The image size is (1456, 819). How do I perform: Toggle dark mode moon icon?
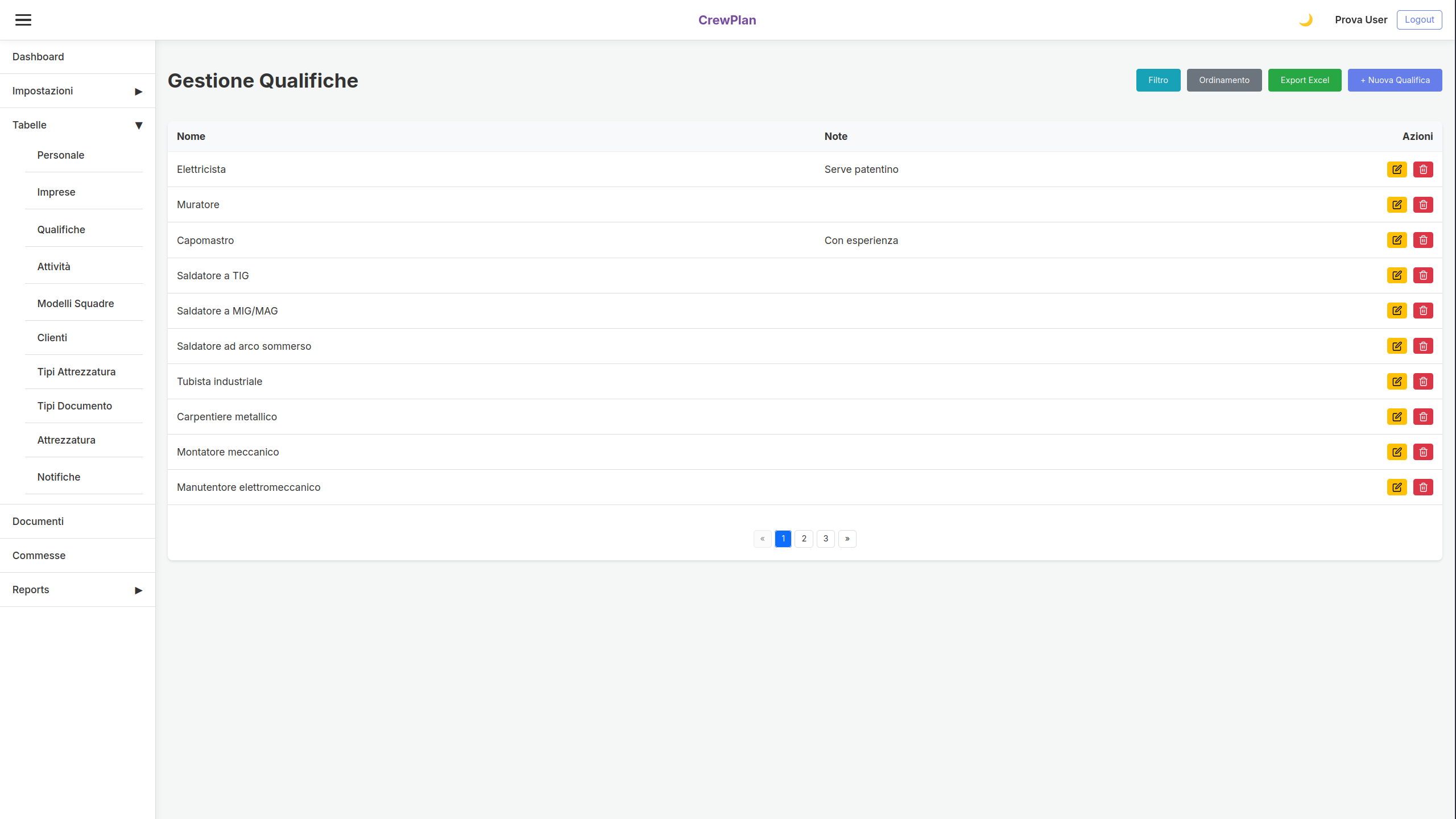click(x=1305, y=20)
